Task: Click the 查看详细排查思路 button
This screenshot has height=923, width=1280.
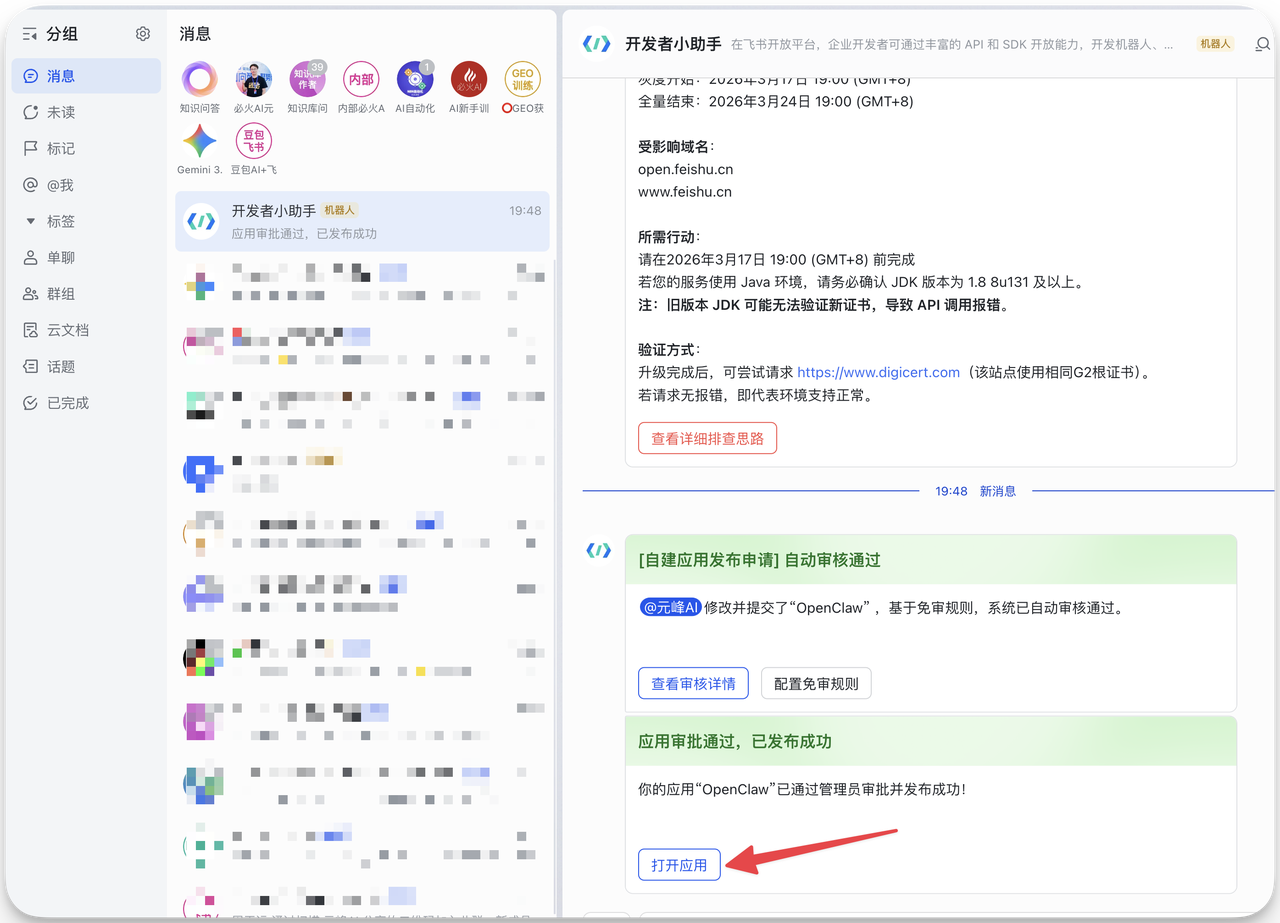Action: pyautogui.click(x=707, y=438)
